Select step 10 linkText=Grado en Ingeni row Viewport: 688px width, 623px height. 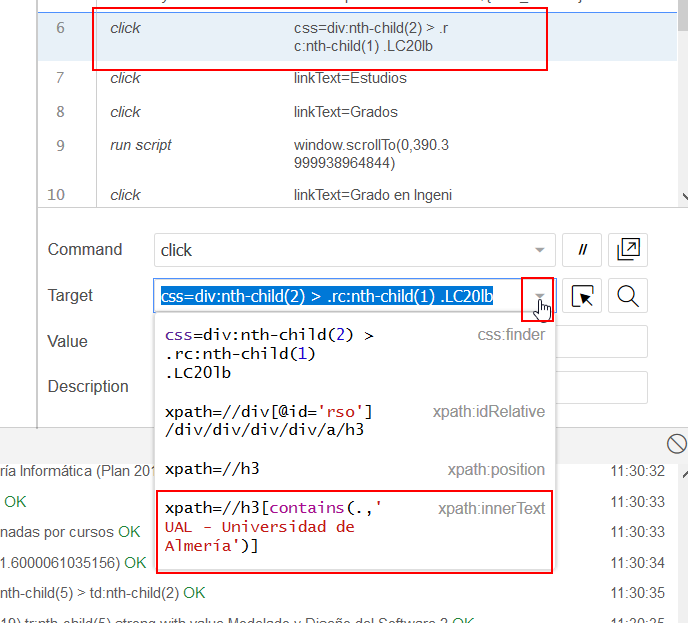357,195
